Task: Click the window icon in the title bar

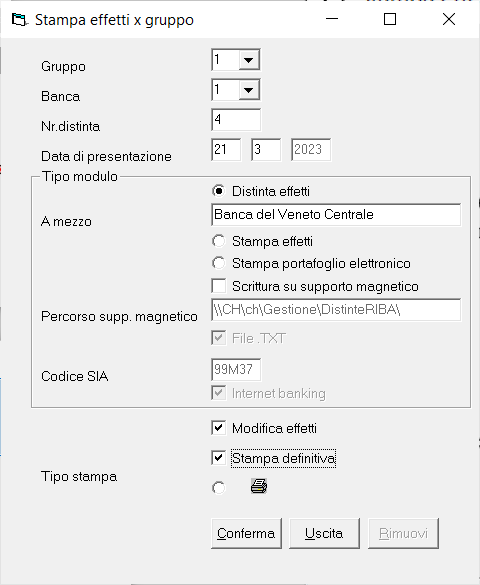Action: pos(19,19)
